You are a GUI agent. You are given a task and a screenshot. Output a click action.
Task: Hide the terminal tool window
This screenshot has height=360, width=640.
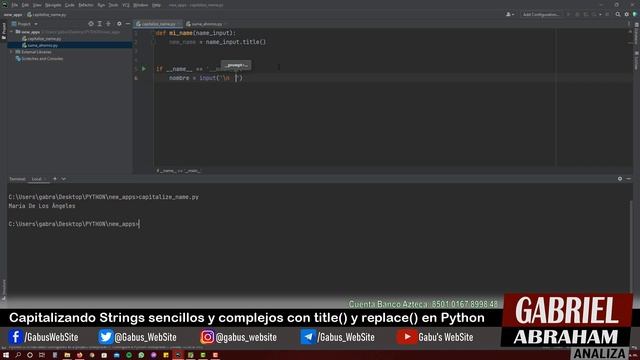pos(629,179)
